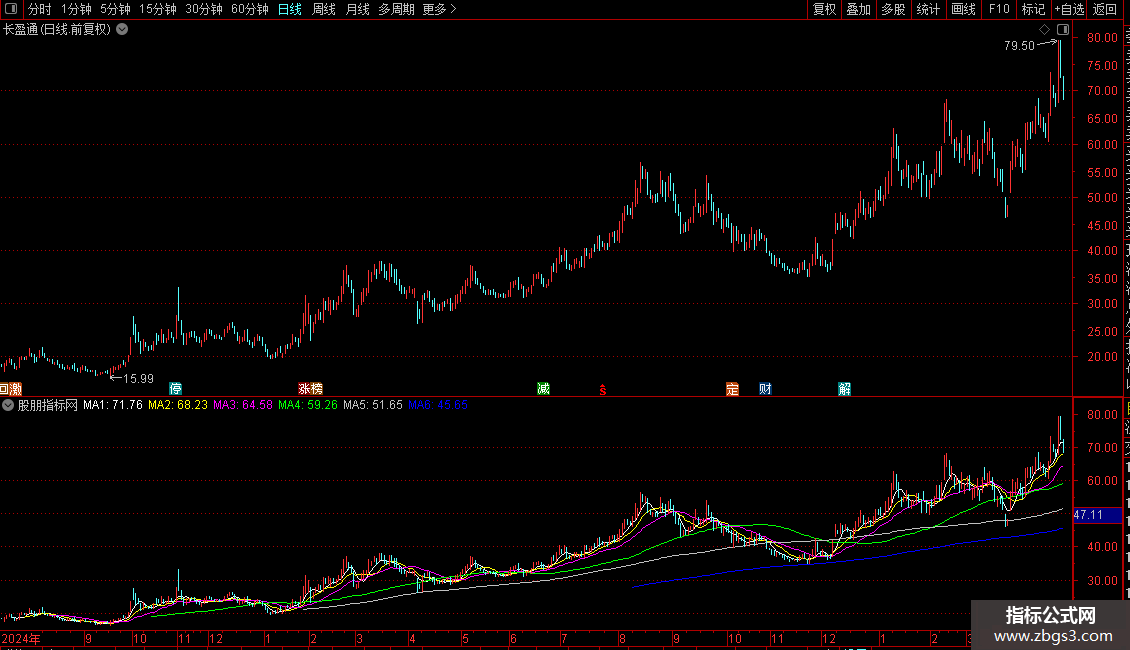The image size is (1130, 650).
Task: Activate the 画线 drawing tools button
Action: click(x=964, y=9)
